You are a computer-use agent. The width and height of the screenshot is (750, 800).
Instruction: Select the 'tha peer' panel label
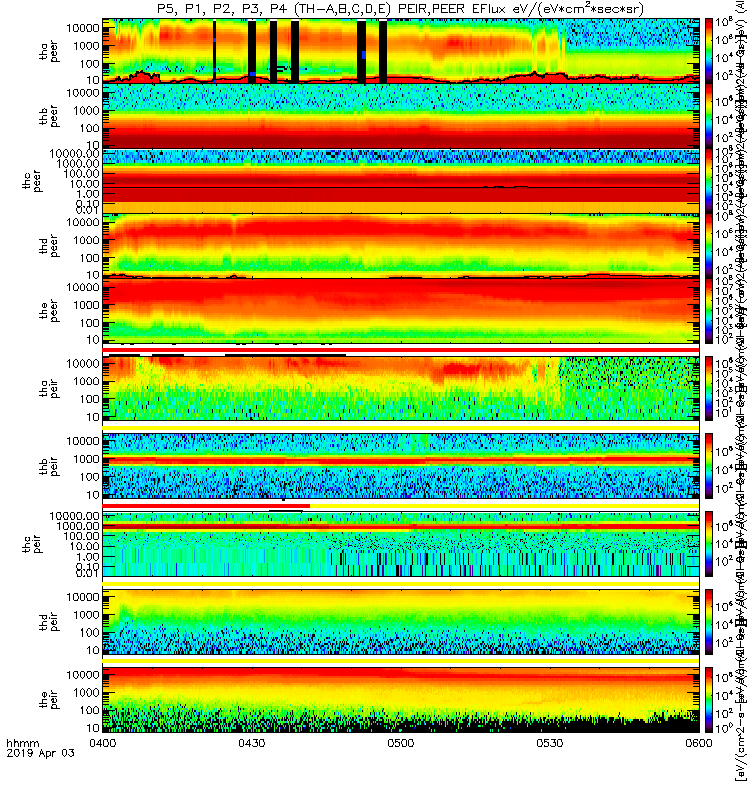pos(49,52)
